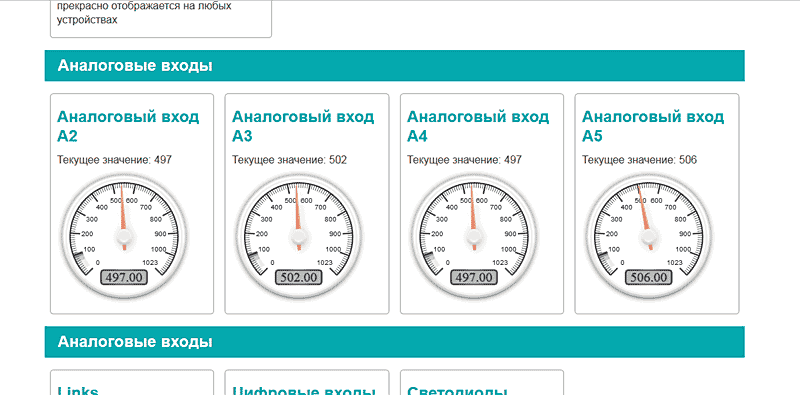Select the Аналоговый вход A5 heading
Viewport: 800px width, 395px height.
pos(653,126)
